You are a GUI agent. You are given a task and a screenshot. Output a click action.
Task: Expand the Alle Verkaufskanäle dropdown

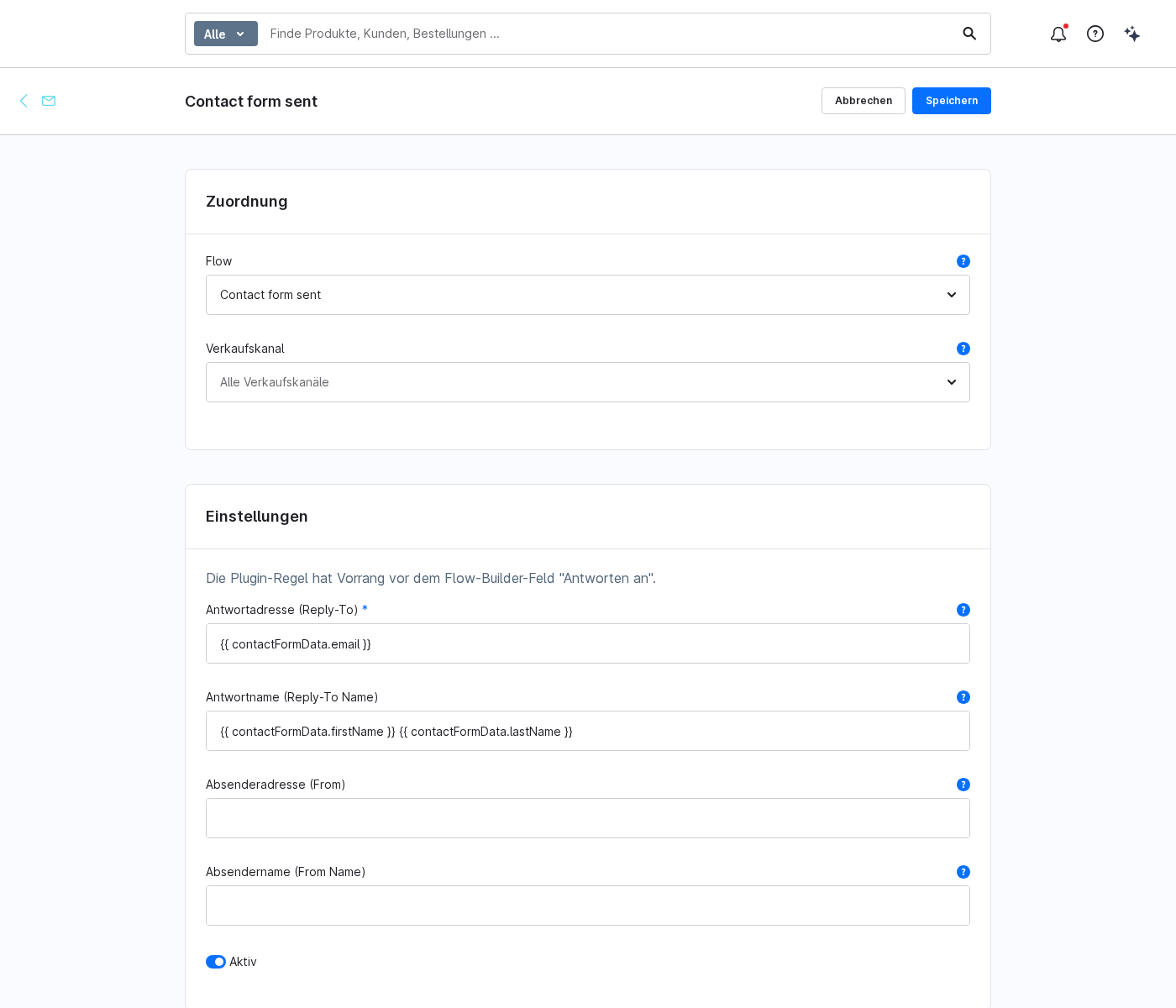click(x=588, y=382)
